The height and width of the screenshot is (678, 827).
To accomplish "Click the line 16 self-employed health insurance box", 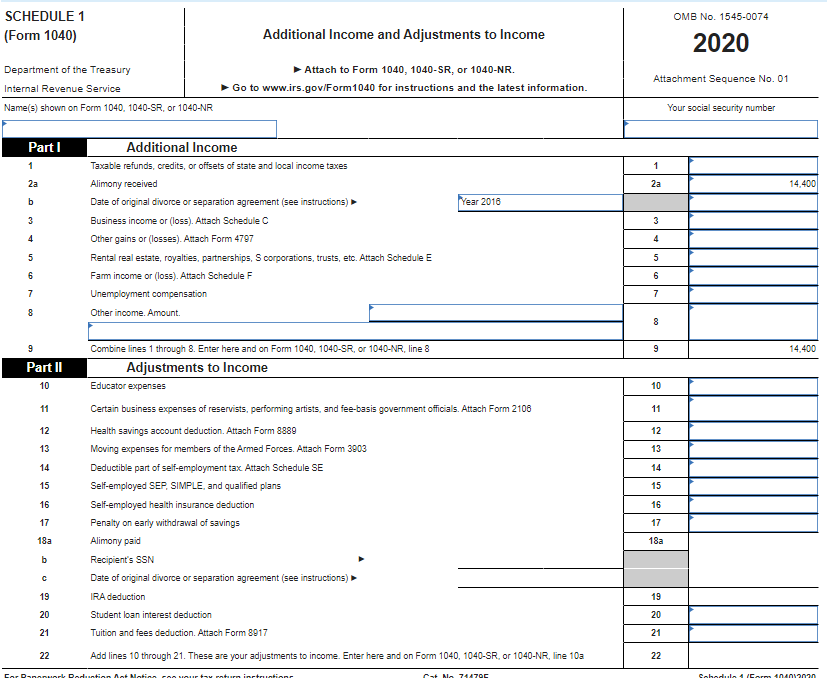I will [x=755, y=504].
